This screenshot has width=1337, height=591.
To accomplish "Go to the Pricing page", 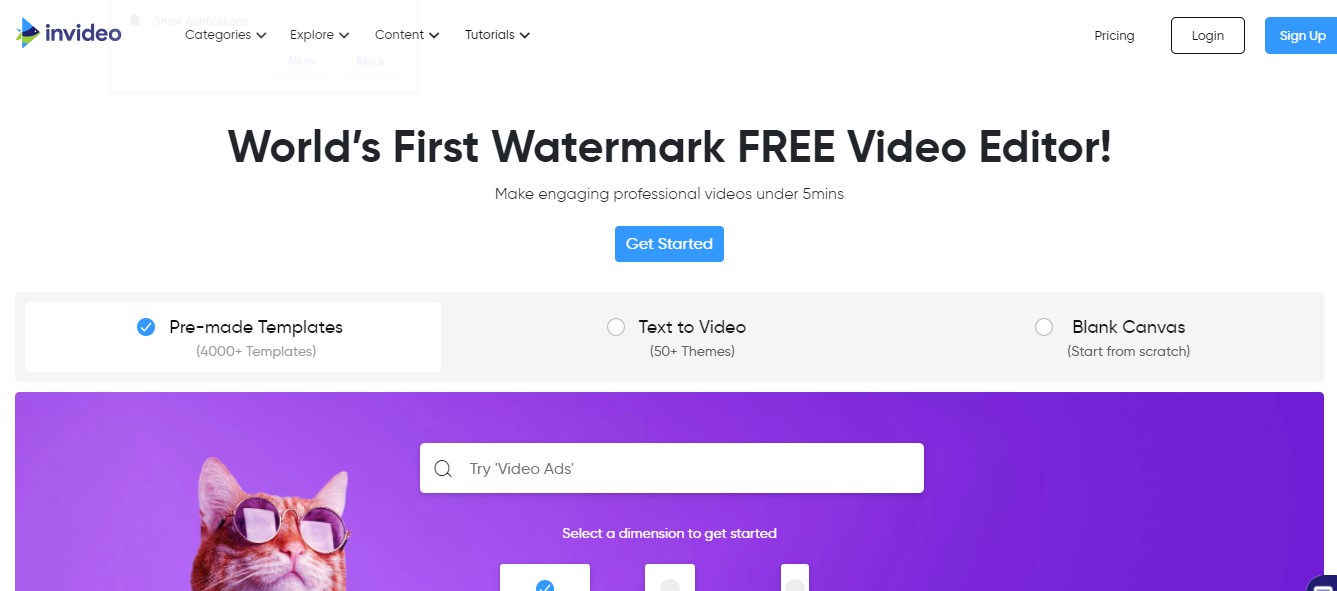I will tap(1114, 36).
